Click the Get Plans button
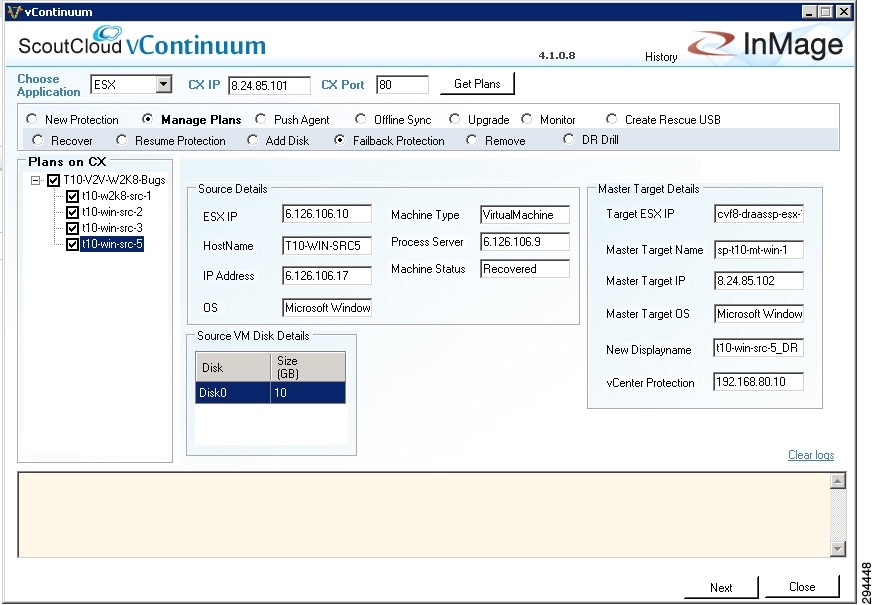The image size is (872, 605). pyautogui.click(x=477, y=84)
